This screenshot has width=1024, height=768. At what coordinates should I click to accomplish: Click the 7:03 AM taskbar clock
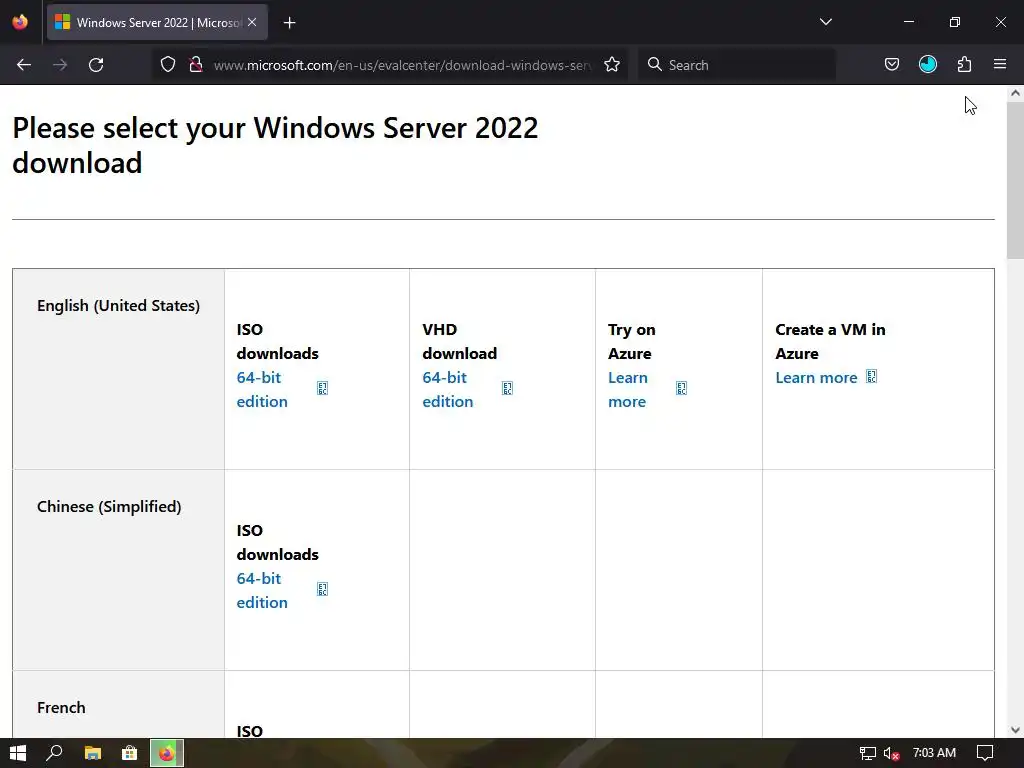935,753
